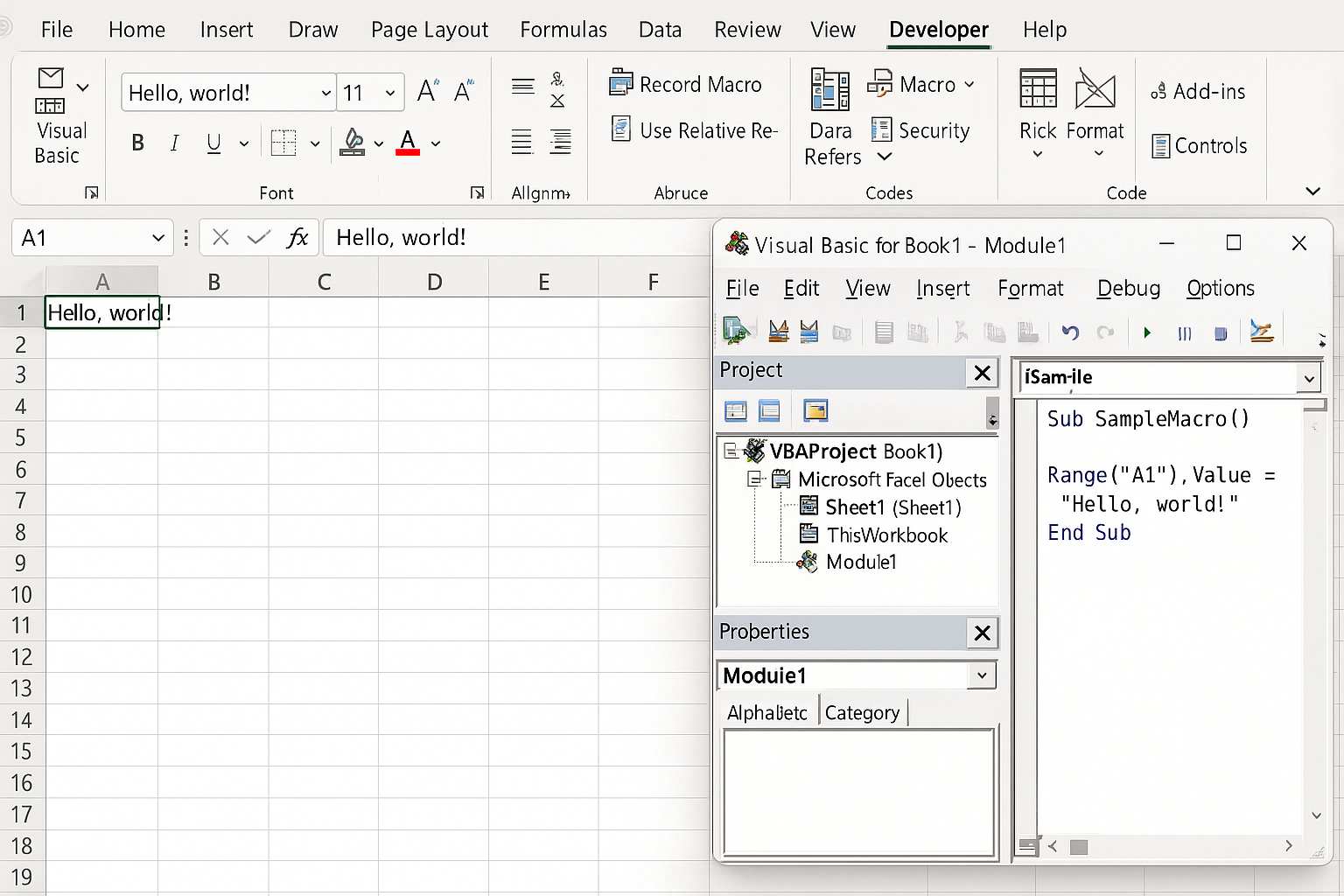The width and height of the screenshot is (1344, 896).
Task: Open the Visual Basic editor icon
Action: [x=50, y=91]
